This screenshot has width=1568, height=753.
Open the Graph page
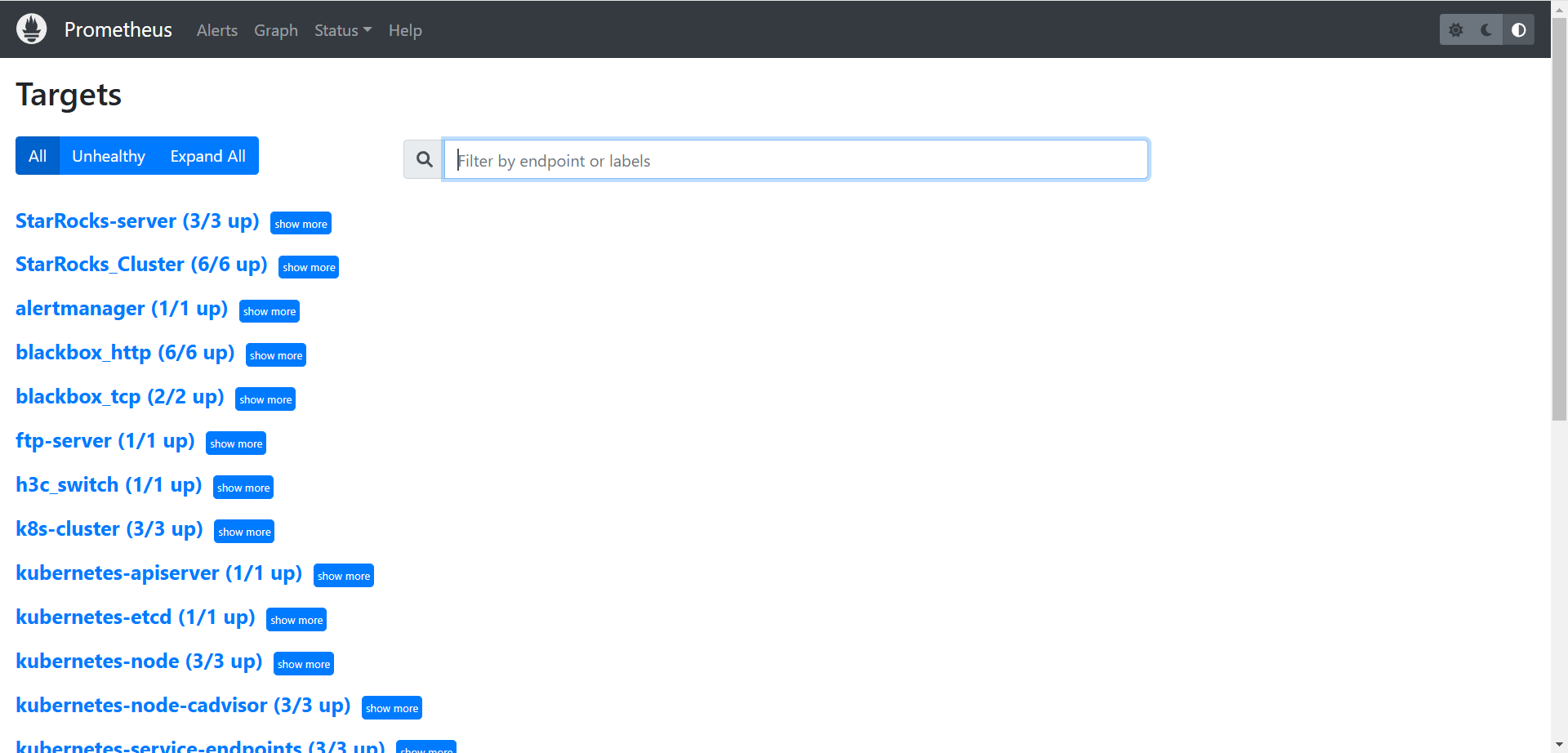click(x=276, y=30)
